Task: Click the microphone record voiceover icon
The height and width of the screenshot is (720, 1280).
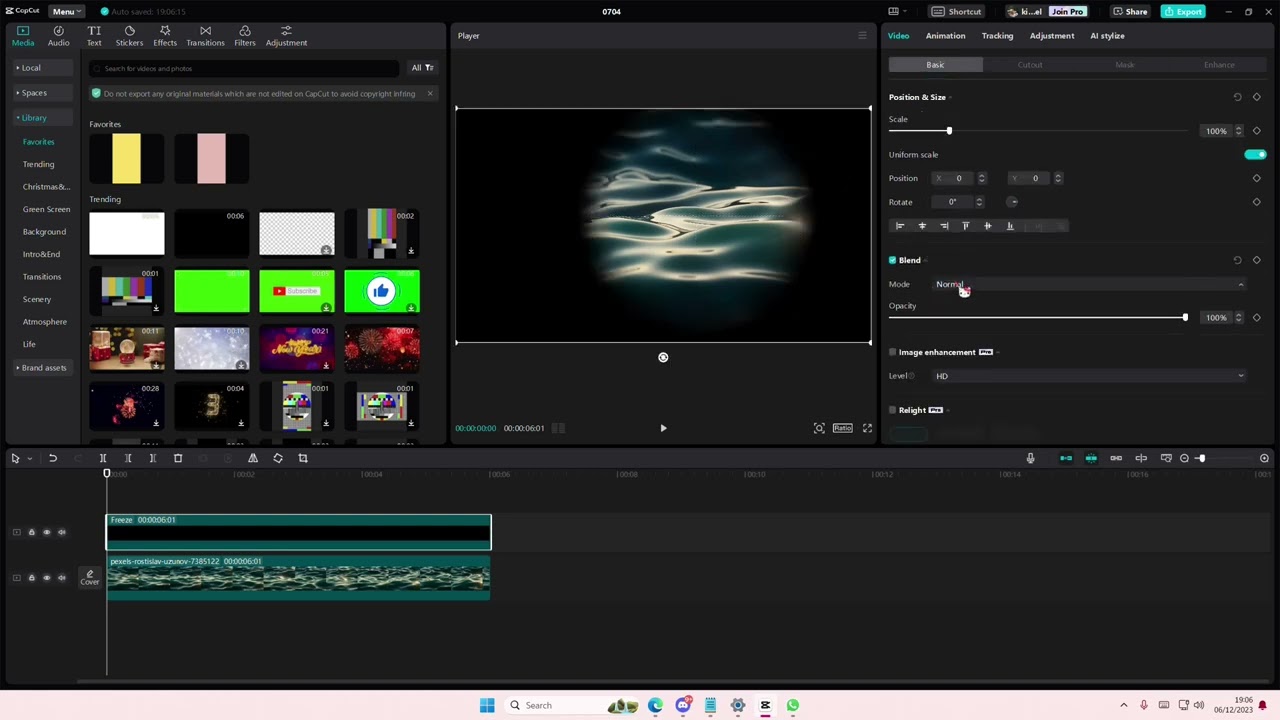Action: coord(1030,458)
